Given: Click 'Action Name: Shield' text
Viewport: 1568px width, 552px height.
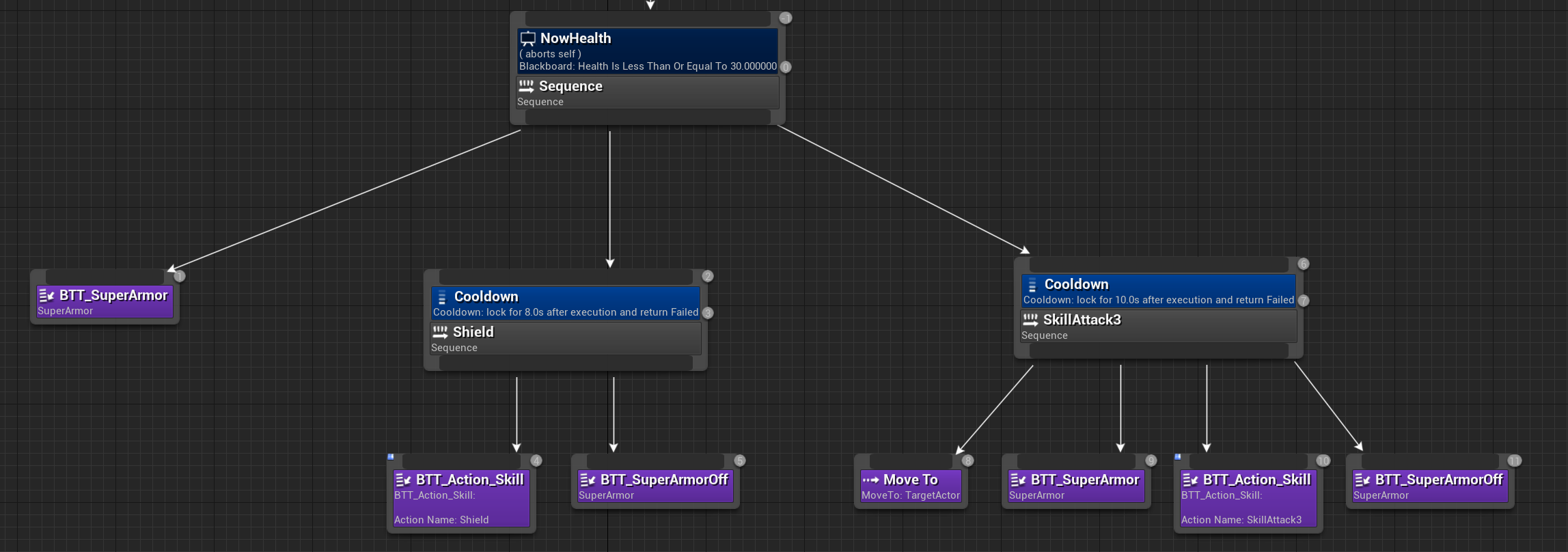Looking at the screenshot, I should 441,520.
